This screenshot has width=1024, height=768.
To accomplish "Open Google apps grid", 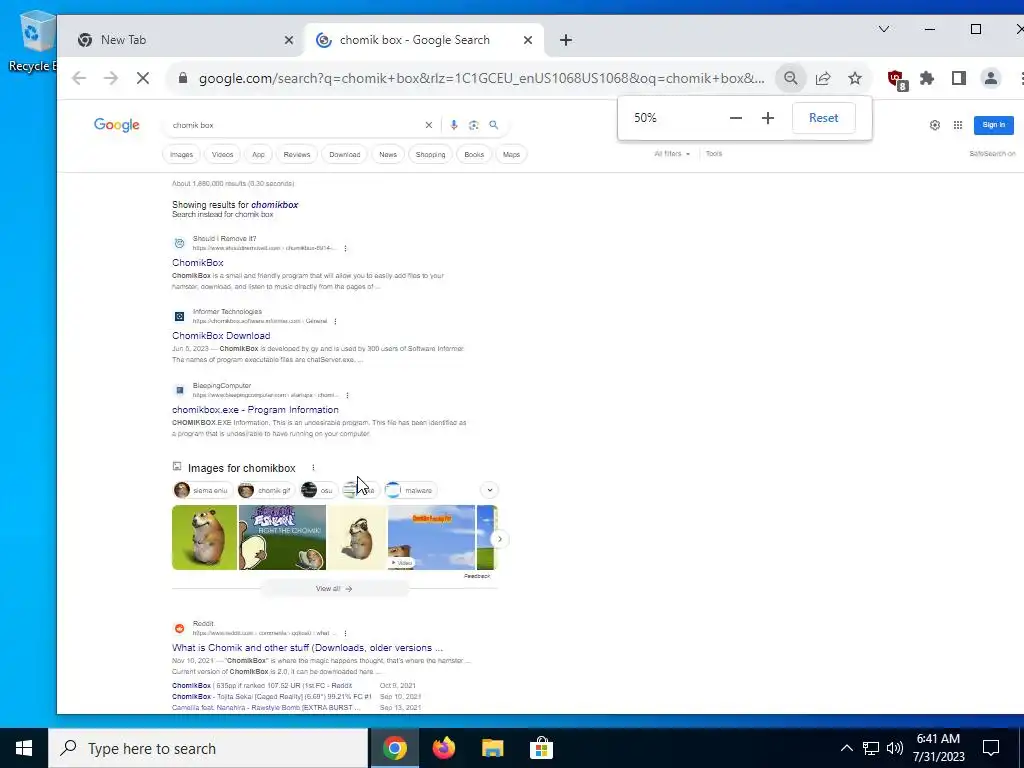I will pyautogui.click(x=957, y=125).
